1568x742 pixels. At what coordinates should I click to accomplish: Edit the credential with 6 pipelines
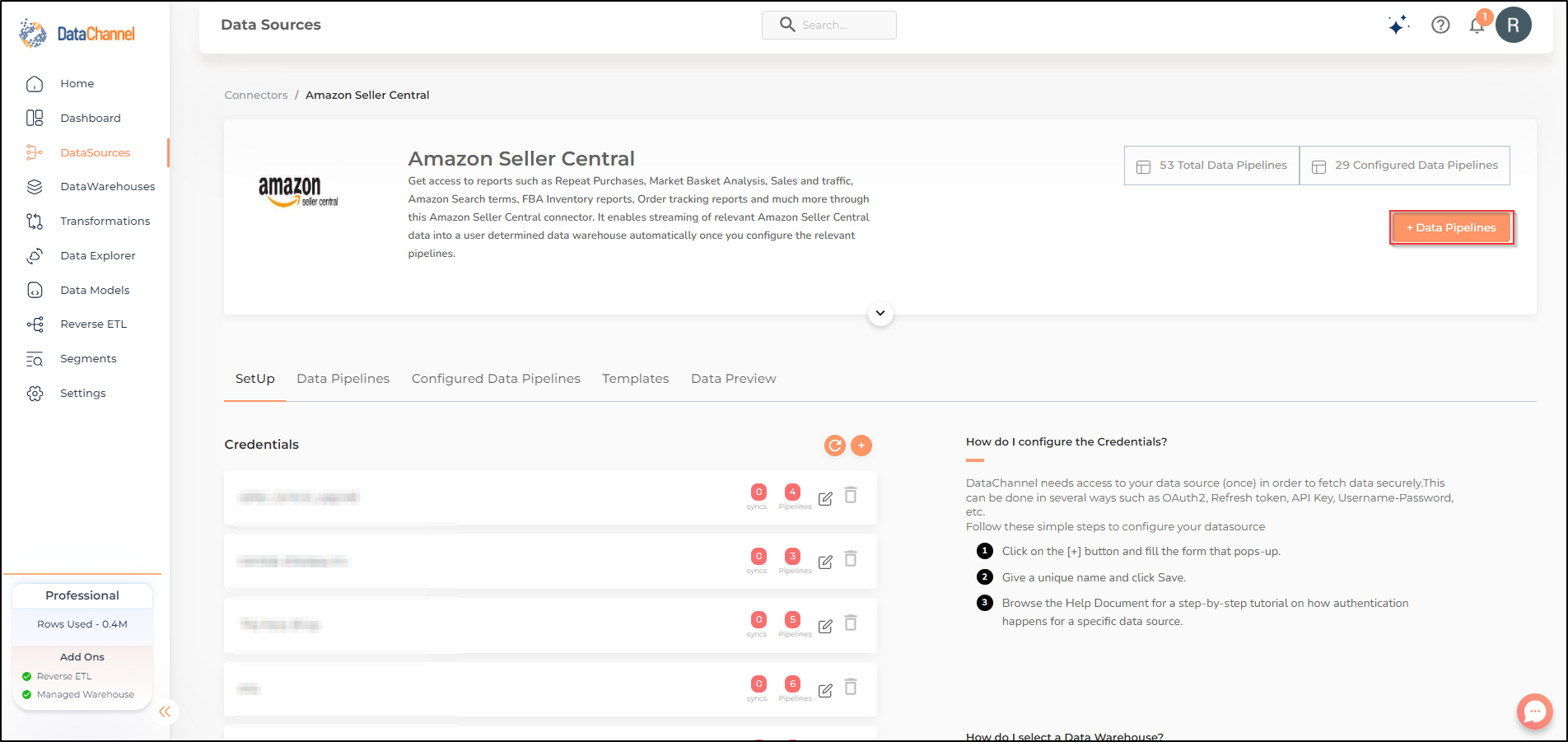coord(825,690)
